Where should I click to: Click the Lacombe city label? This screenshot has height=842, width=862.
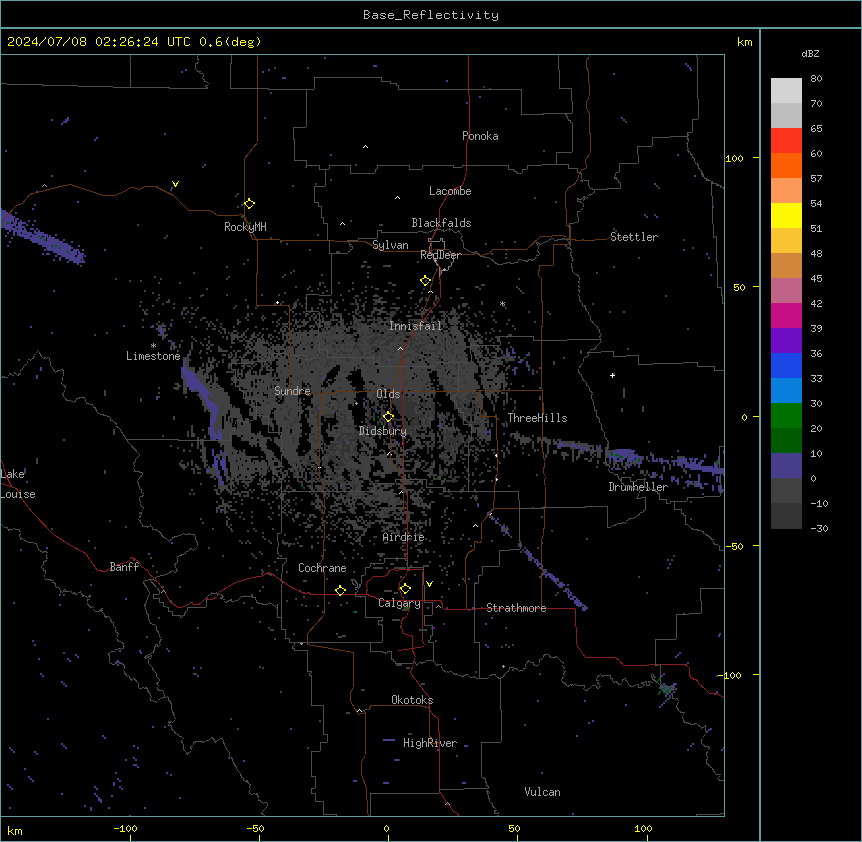click(x=450, y=191)
